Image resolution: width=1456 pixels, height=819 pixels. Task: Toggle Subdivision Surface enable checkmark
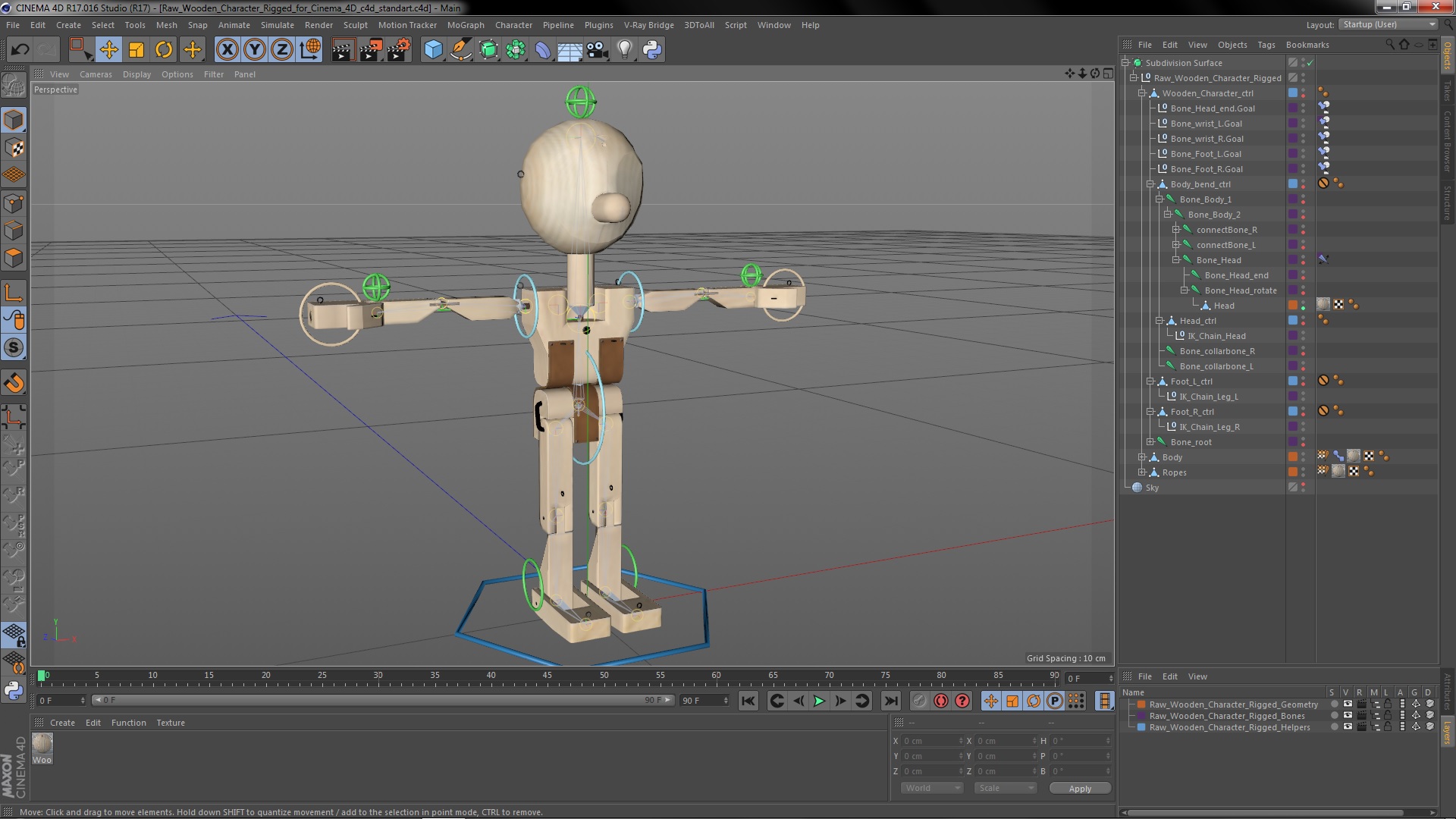1310,63
